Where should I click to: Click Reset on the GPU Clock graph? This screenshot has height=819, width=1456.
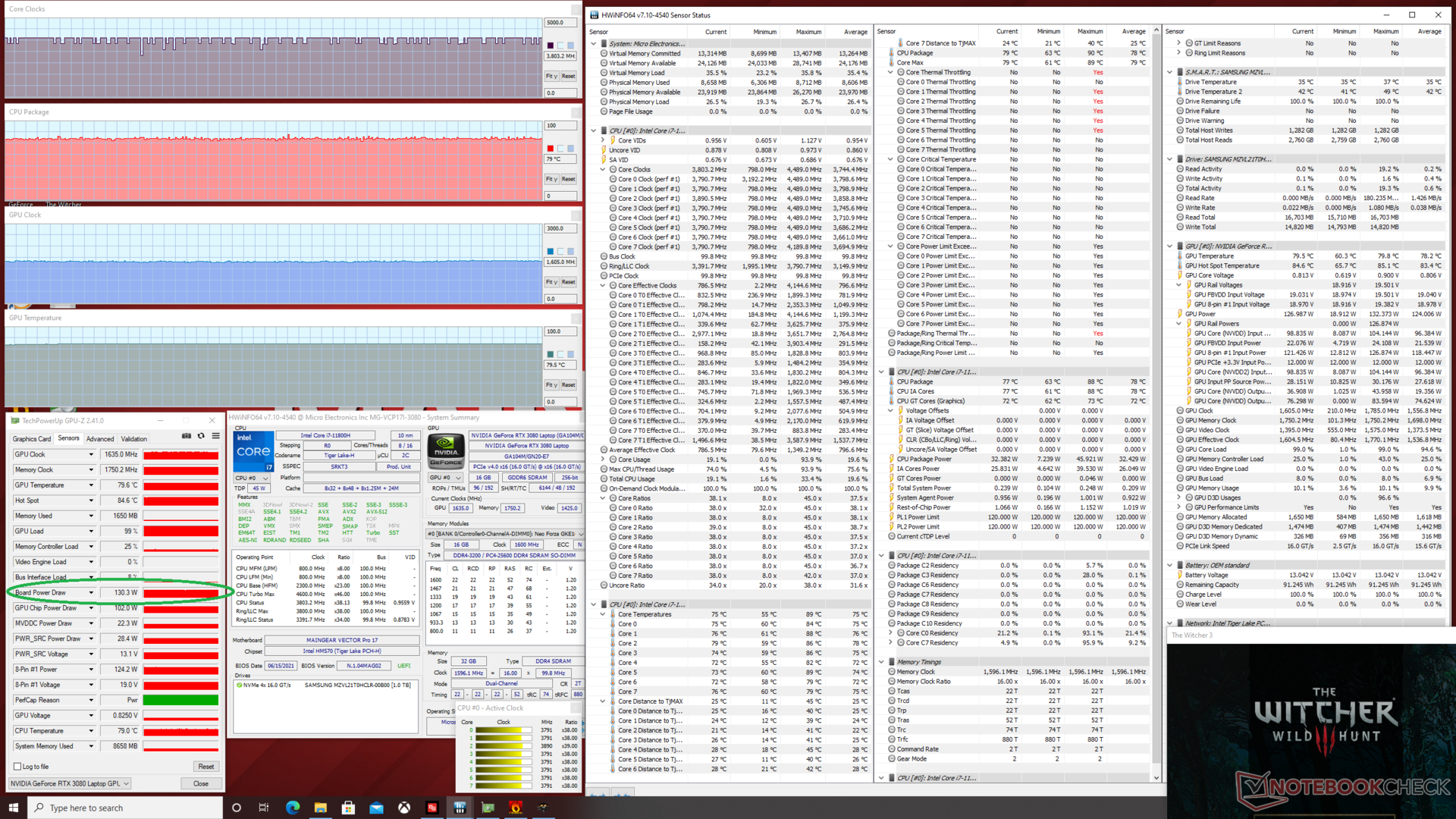pyautogui.click(x=568, y=282)
